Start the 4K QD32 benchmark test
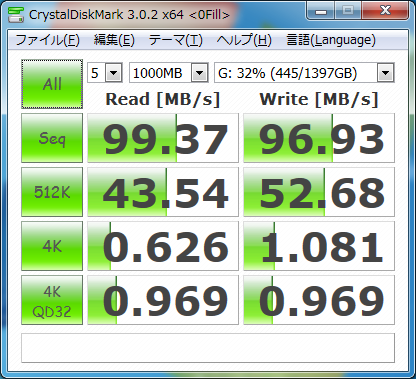The image size is (416, 379). coord(52,300)
